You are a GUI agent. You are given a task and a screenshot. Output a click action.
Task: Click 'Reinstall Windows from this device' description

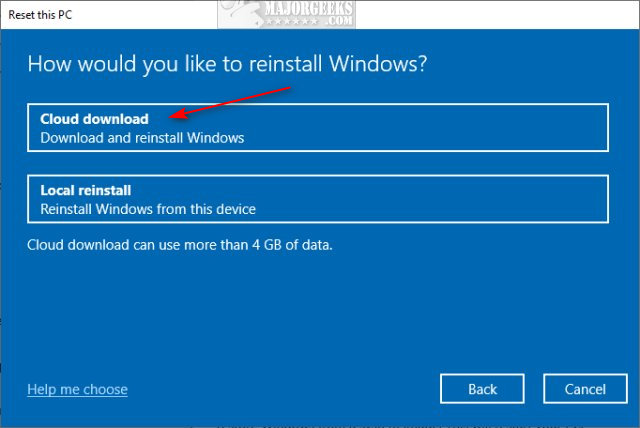tap(148, 209)
